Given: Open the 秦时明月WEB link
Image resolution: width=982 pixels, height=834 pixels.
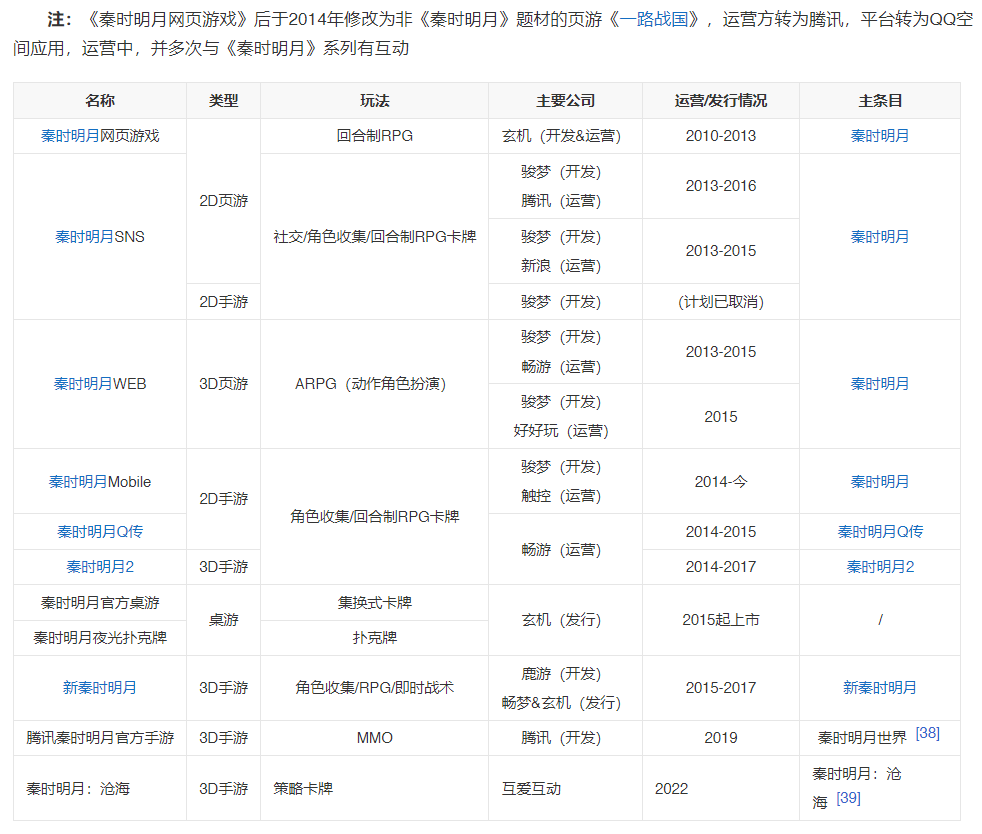Looking at the screenshot, I should coord(83,384).
